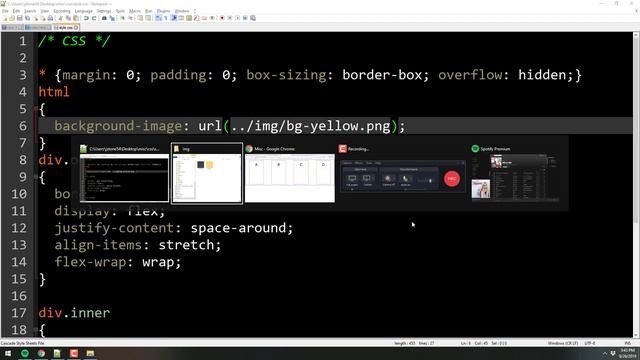Open Spotify from the taskbar
Screen dimensions: 640x360
[25, 353]
